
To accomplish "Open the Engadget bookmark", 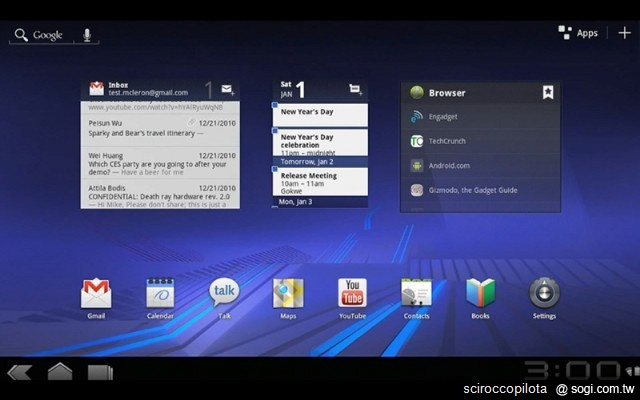I will [480, 117].
